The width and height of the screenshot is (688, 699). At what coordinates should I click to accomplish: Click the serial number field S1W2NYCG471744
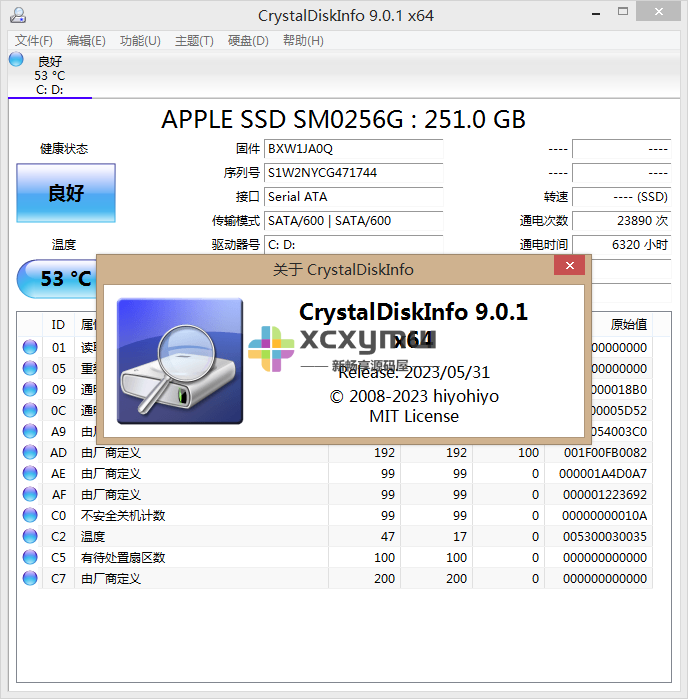(x=354, y=173)
